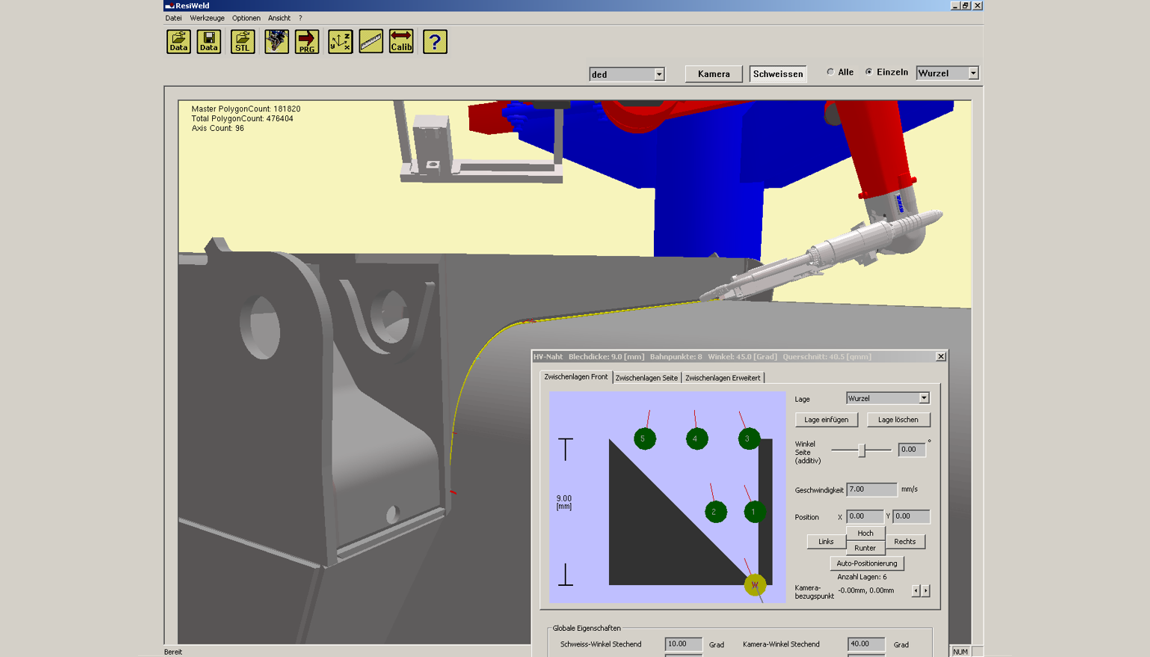This screenshot has width=1150, height=657.
Task: Click the Winkel Seite slider handle
Action: 861,450
